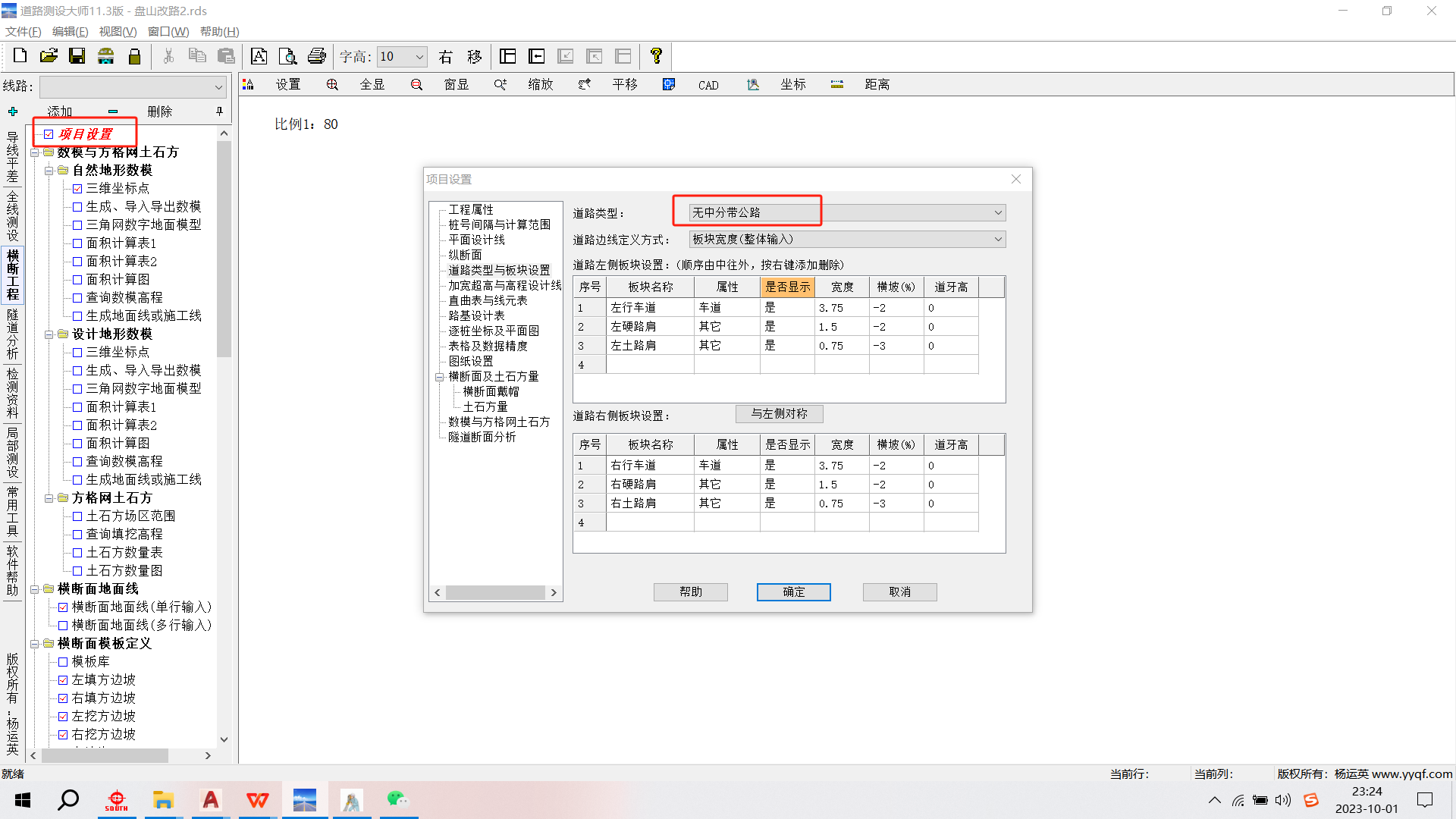Click the yellow help question mark icon
The width and height of the screenshot is (1456, 819).
pos(656,56)
